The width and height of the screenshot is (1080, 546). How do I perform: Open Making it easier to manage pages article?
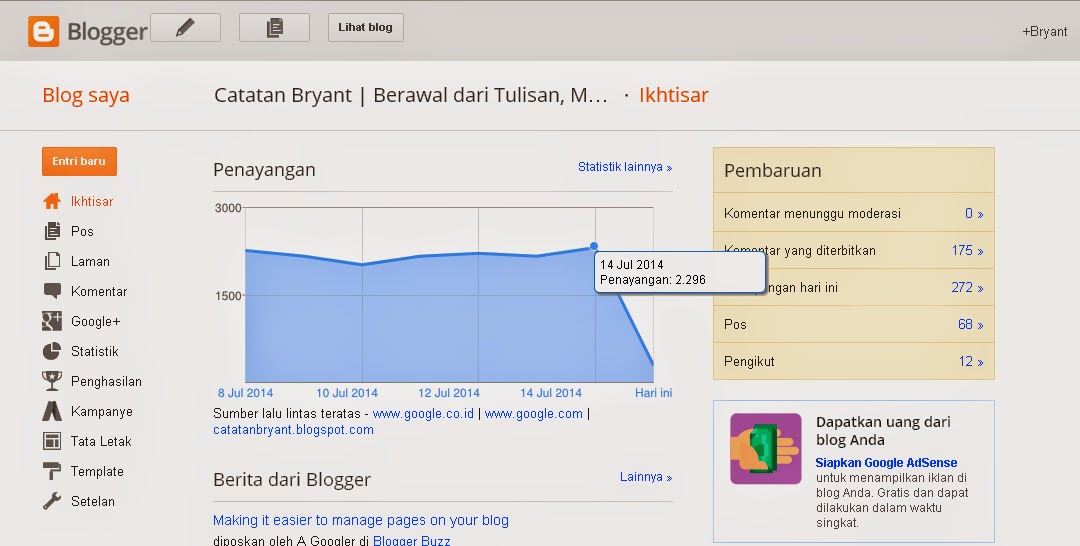(x=361, y=520)
